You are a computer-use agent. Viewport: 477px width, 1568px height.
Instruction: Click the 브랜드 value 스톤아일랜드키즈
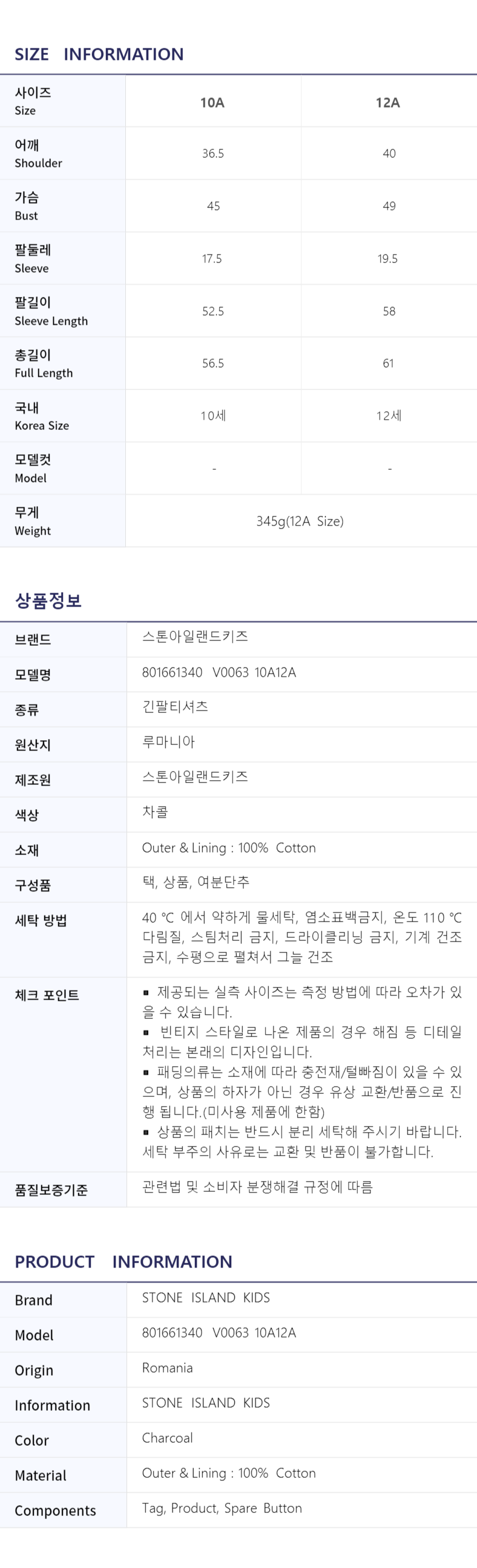[195, 636]
